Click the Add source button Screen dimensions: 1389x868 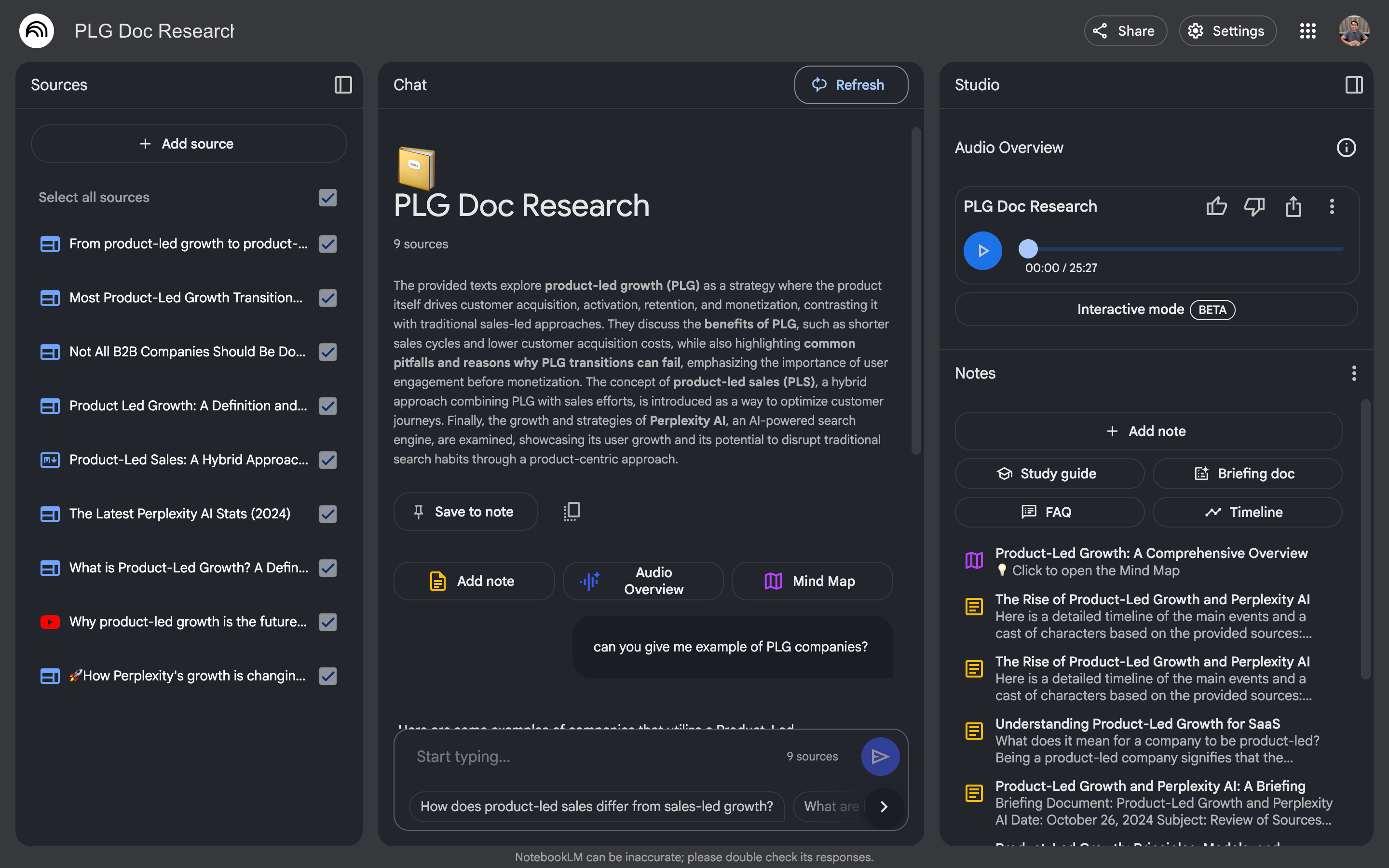pyautogui.click(x=188, y=144)
